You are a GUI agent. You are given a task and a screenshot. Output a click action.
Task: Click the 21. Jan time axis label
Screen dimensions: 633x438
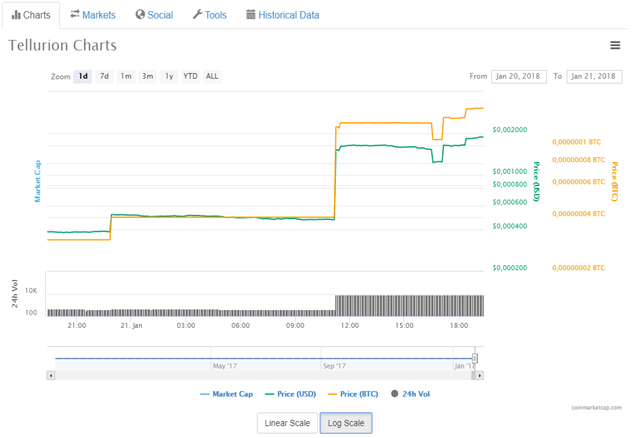click(131, 325)
